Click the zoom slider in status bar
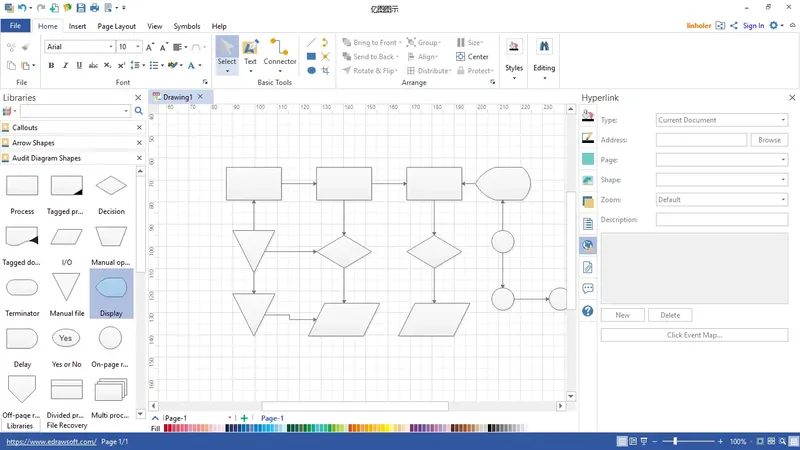The image size is (800, 450). pyautogui.click(x=675, y=441)
